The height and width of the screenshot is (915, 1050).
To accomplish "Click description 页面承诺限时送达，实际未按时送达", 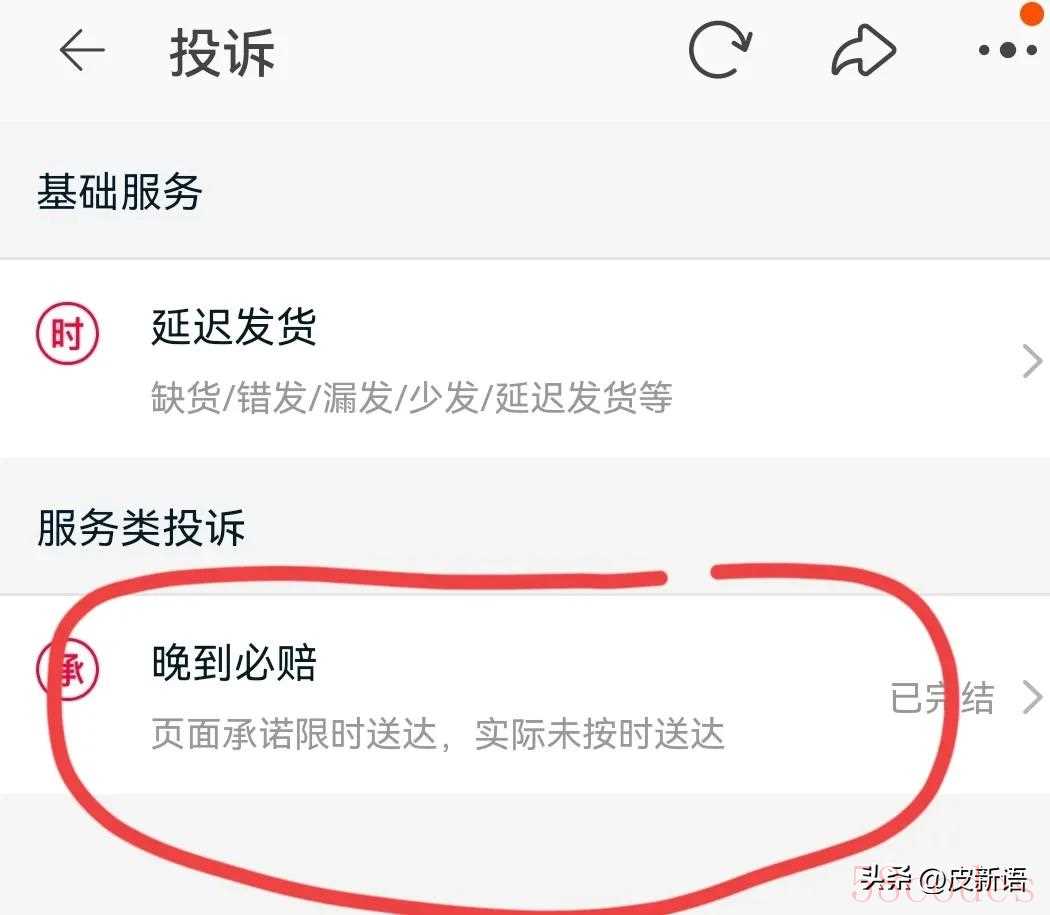I will click(x=438, y=733).
